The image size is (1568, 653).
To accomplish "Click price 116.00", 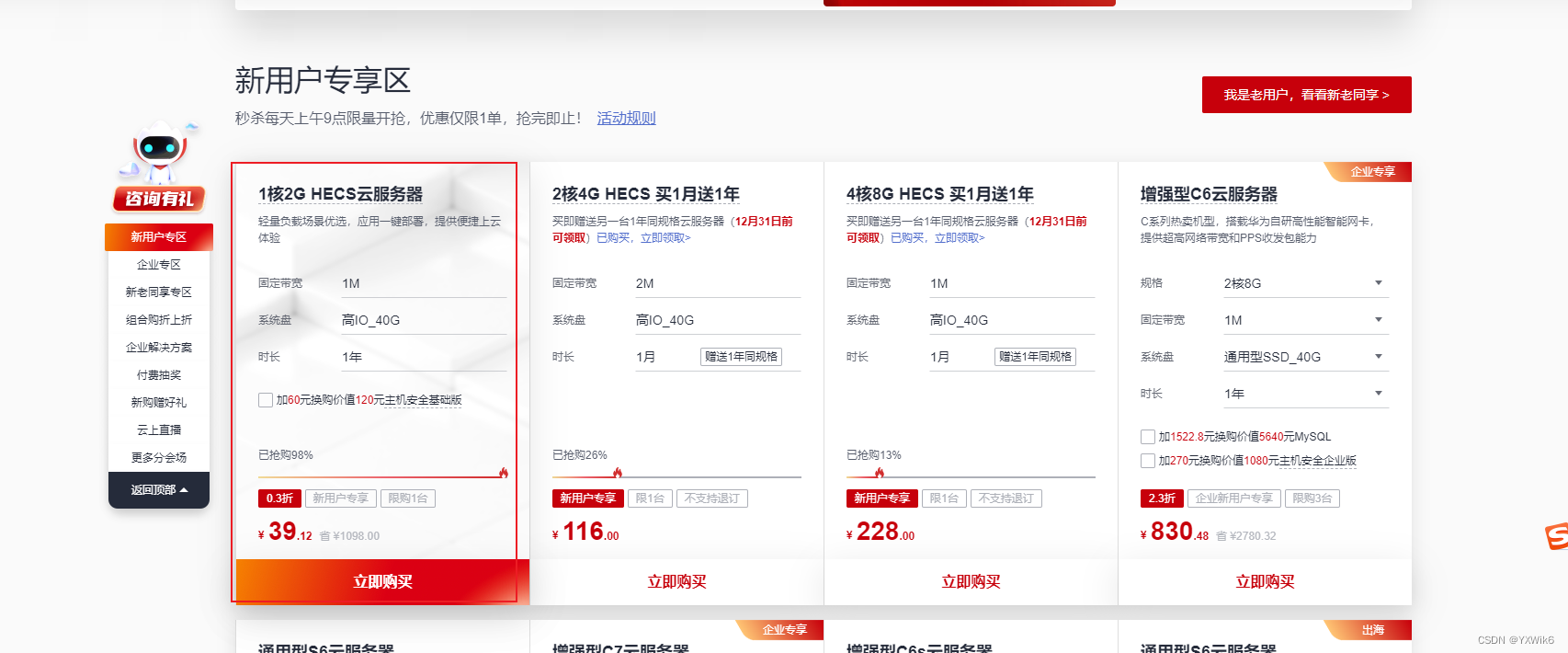I will [x=586, y=533].
